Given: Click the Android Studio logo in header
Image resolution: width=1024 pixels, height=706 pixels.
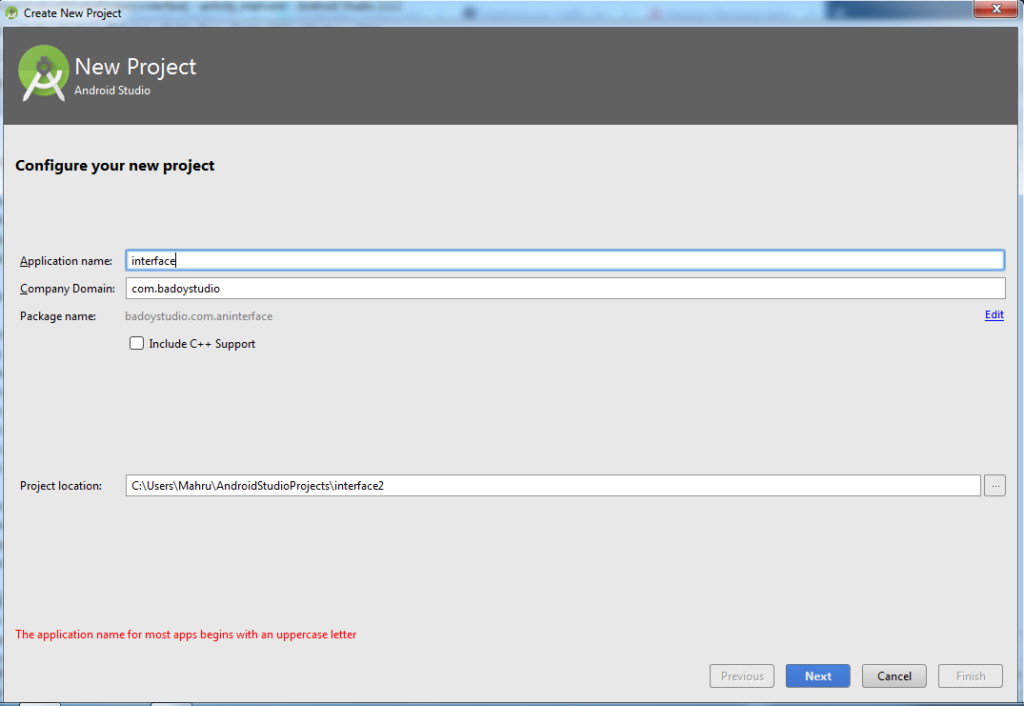Looking at the screenshot, I should tap(44, 73).
